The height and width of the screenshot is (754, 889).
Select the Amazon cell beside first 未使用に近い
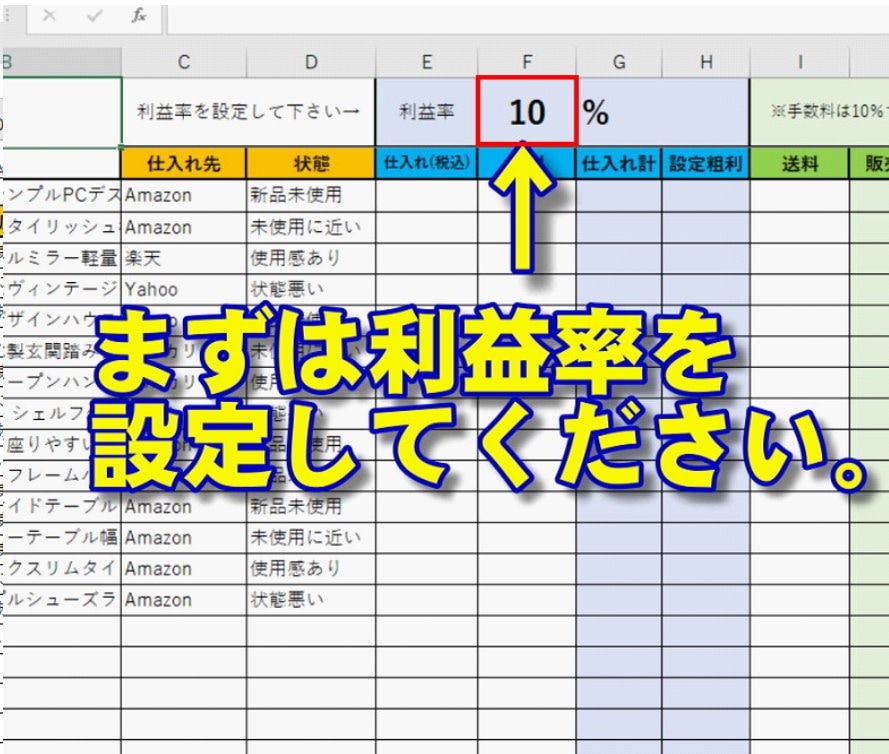184,227
